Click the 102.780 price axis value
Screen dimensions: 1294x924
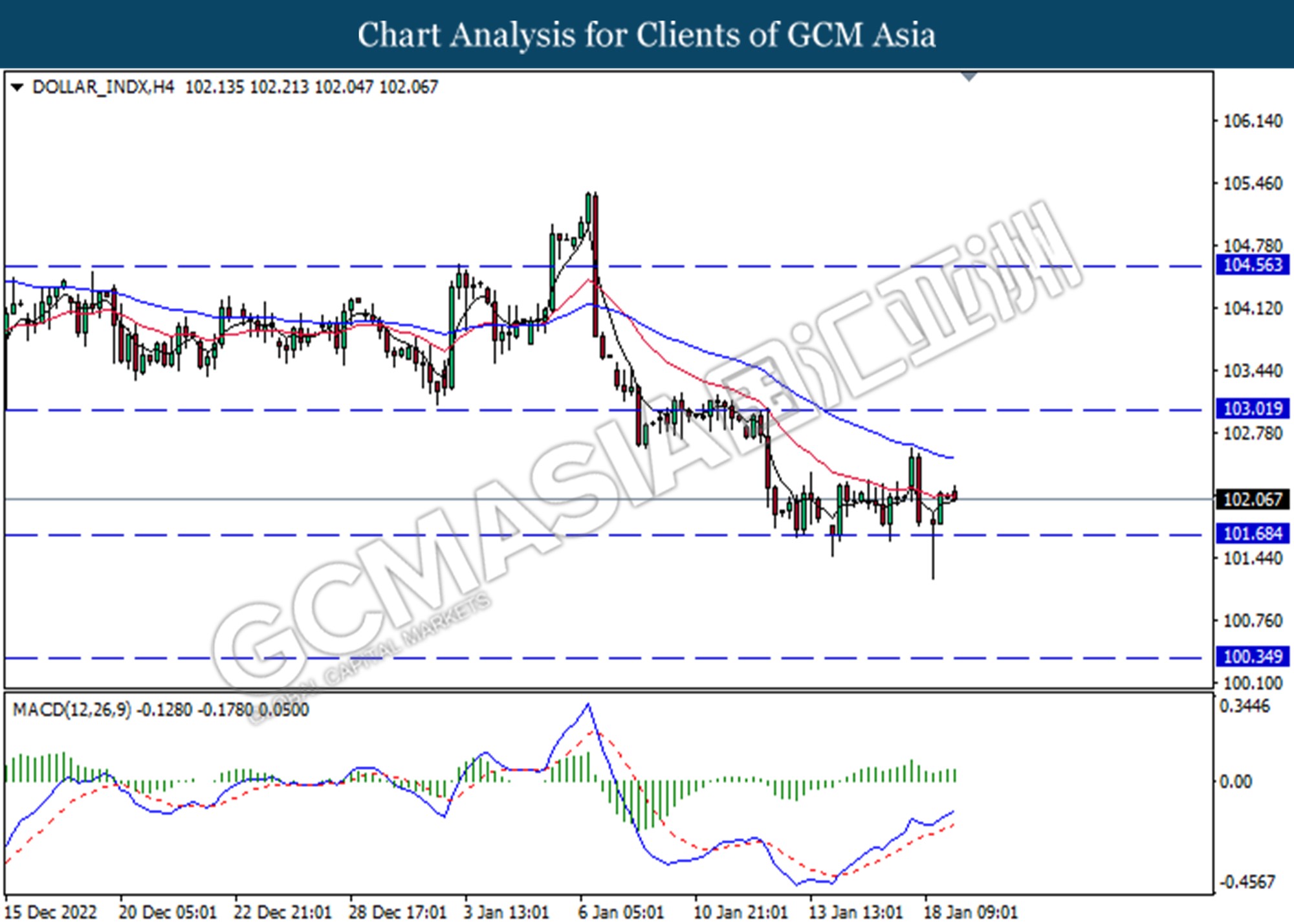click(1253, 433)
